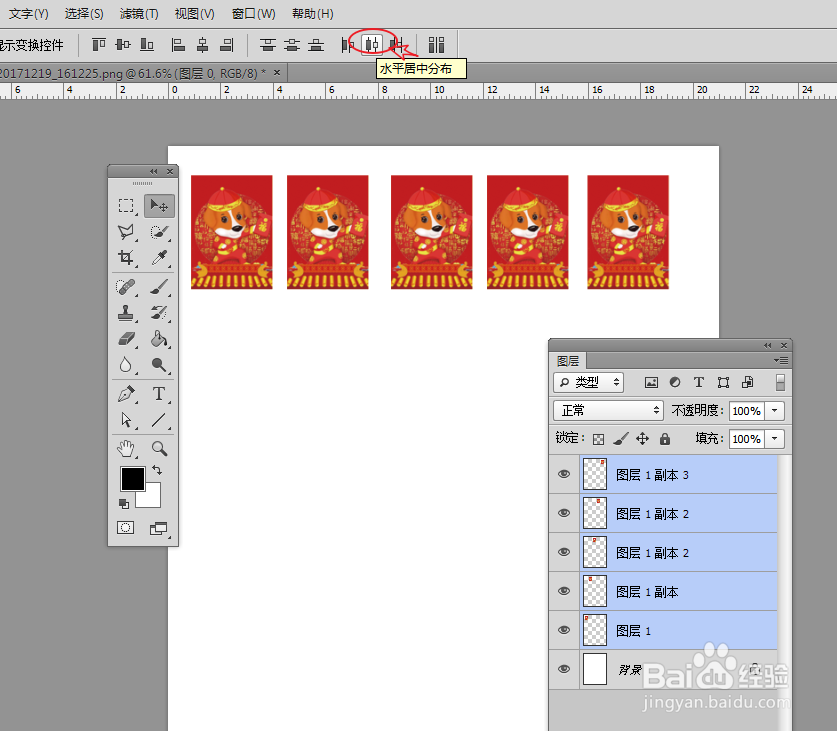Screen dimensions: 837x731
Task: Click Distribute Left Edges button
Action: [x=347, y=44]
